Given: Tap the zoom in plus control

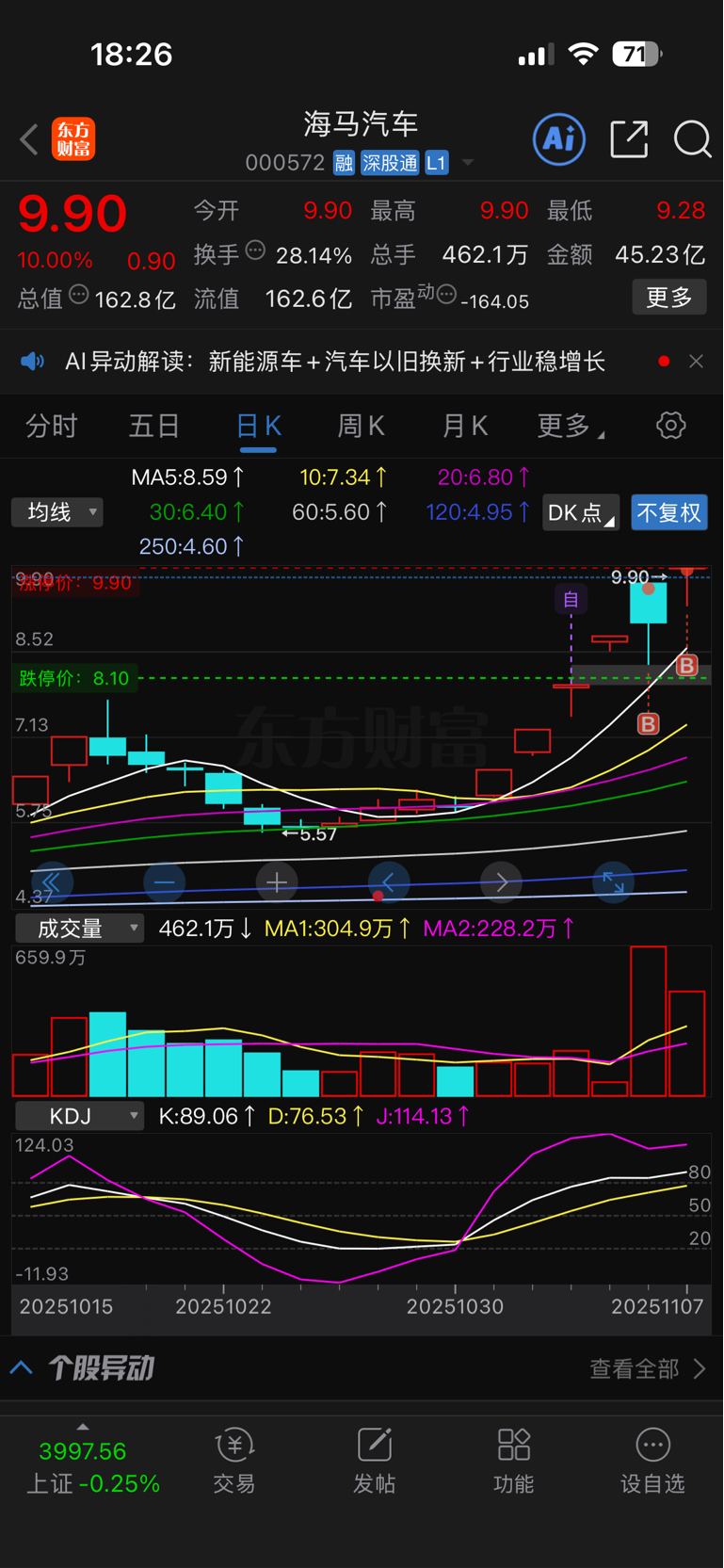Looking at the screenshot, I should point(276,882).
